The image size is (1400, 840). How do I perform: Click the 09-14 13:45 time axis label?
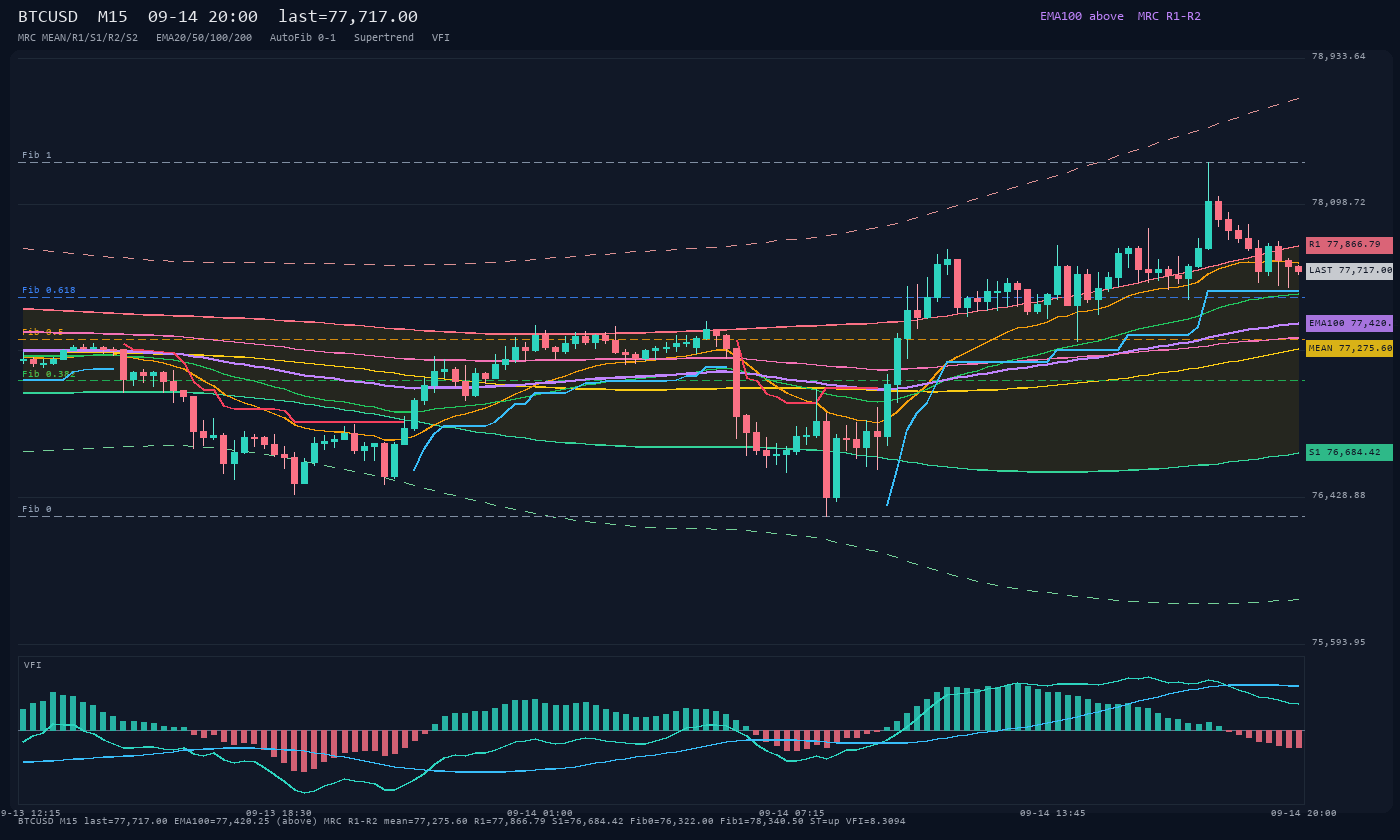tap(1052, 813)
